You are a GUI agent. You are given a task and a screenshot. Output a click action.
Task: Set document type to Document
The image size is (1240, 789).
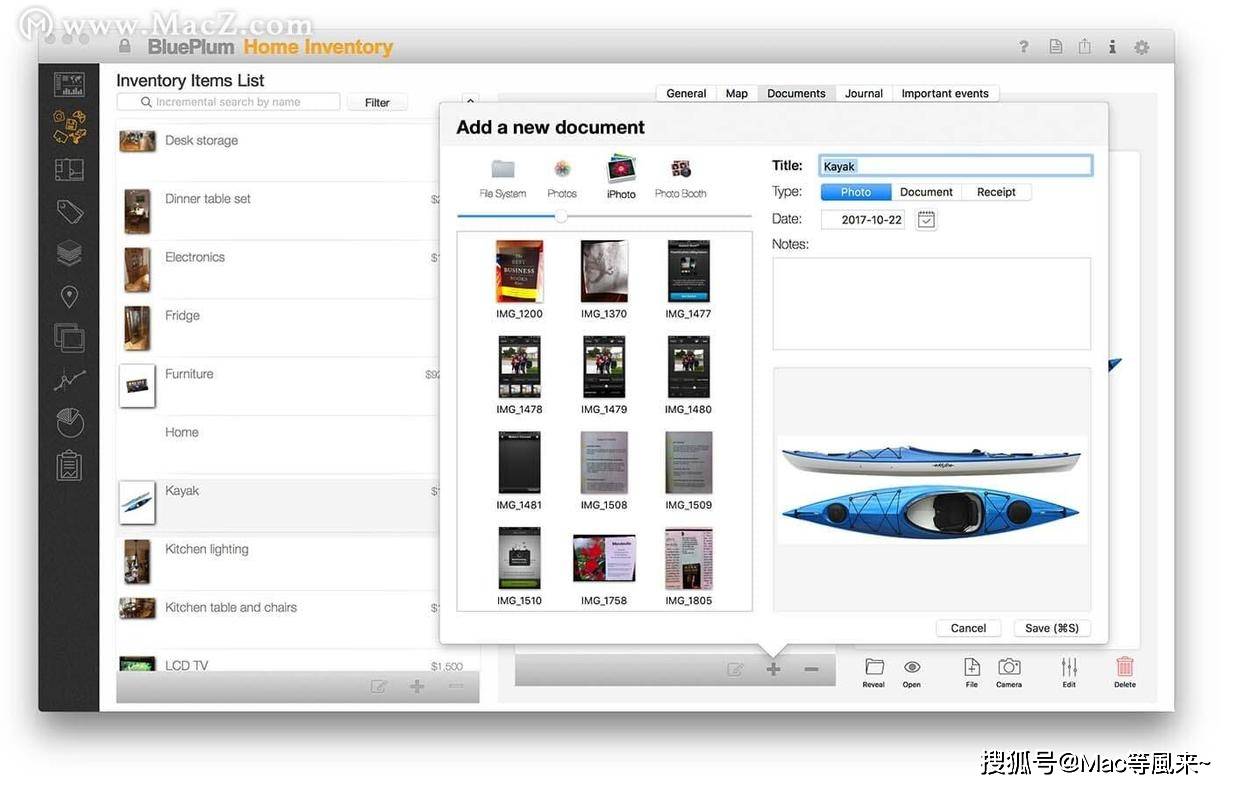click(926, 192)
